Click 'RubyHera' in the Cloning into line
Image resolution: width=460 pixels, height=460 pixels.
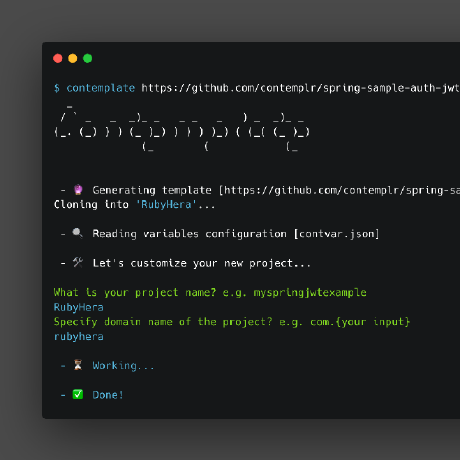[x=166, y=204]
